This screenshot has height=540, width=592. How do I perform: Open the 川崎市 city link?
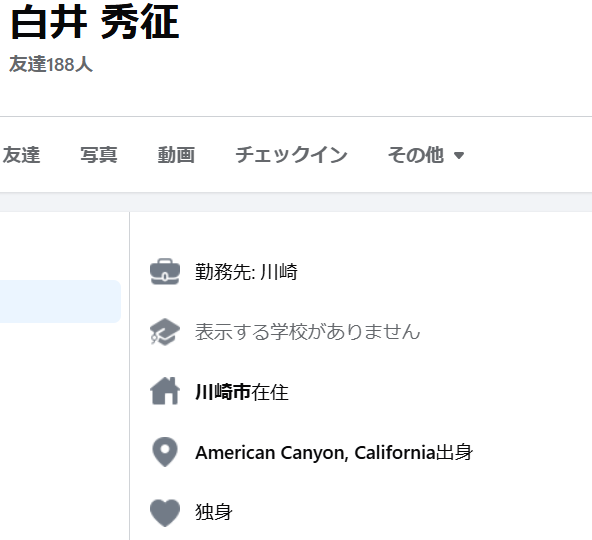pyautogui.click(x=223, y=392)
